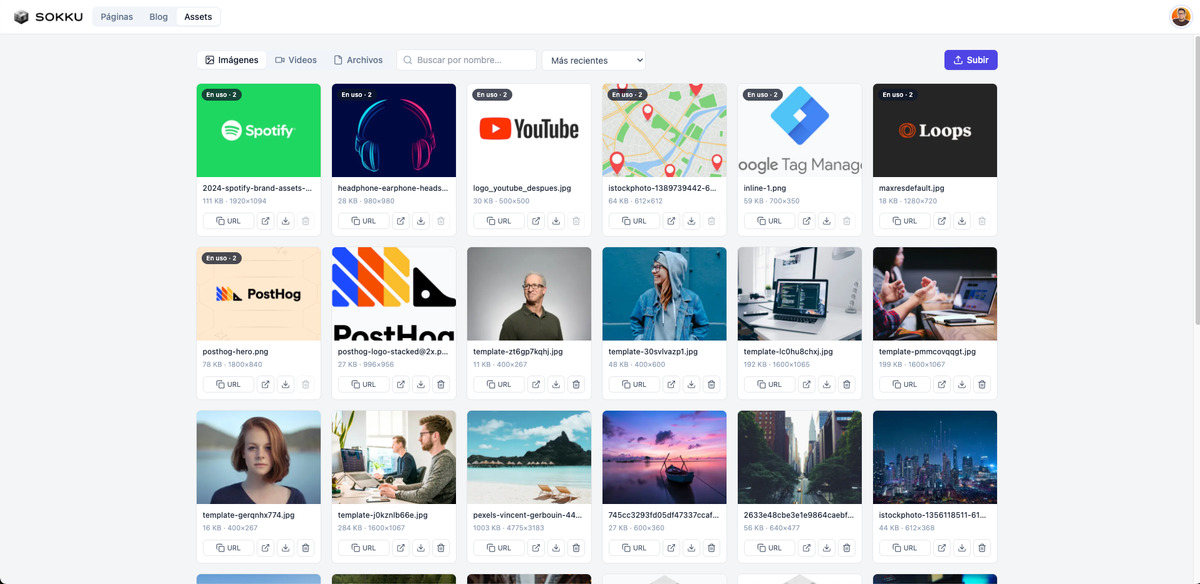Open logo_youtube_despues.jpg externally
The width and height of the screenshot is (1200, 584).
536,221
